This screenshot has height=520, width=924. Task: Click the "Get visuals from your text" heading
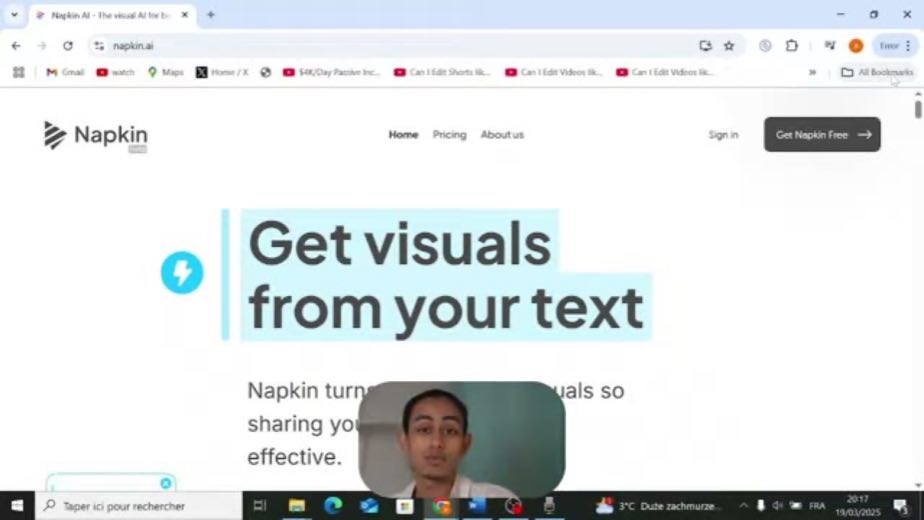click(446, 275)
